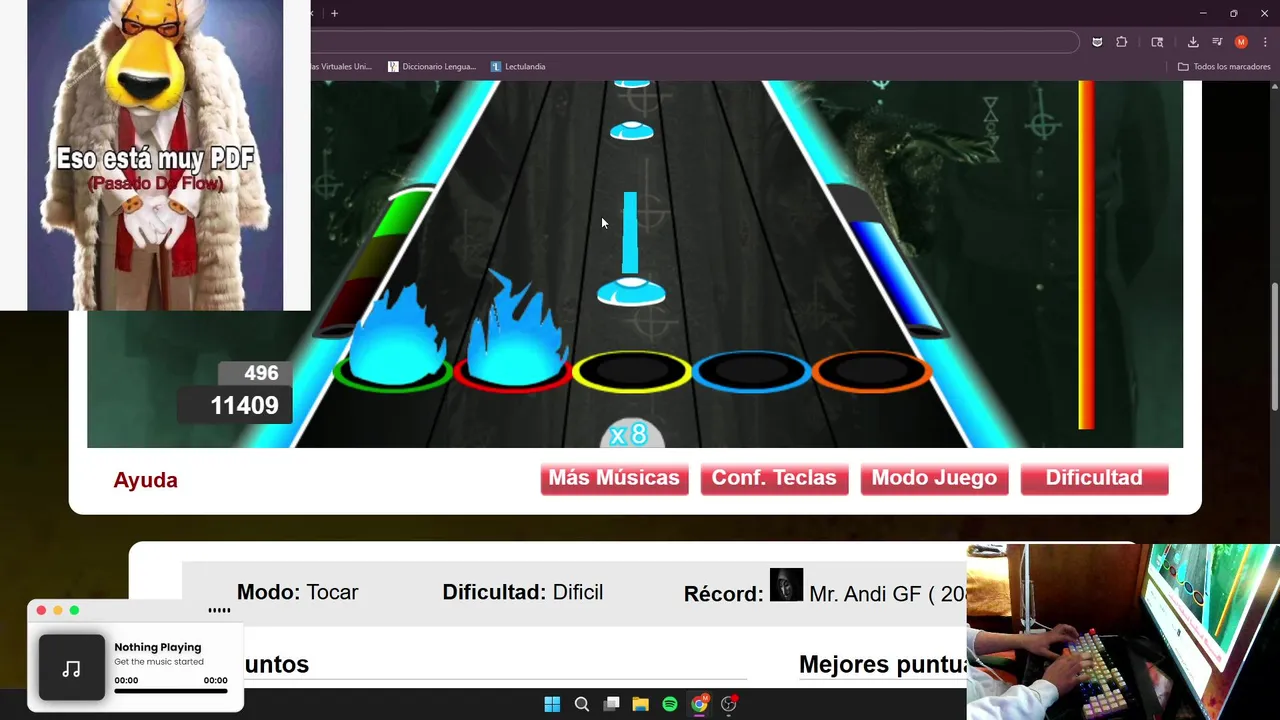Hit the blue fret button
1280x720 pixels.
752,371
